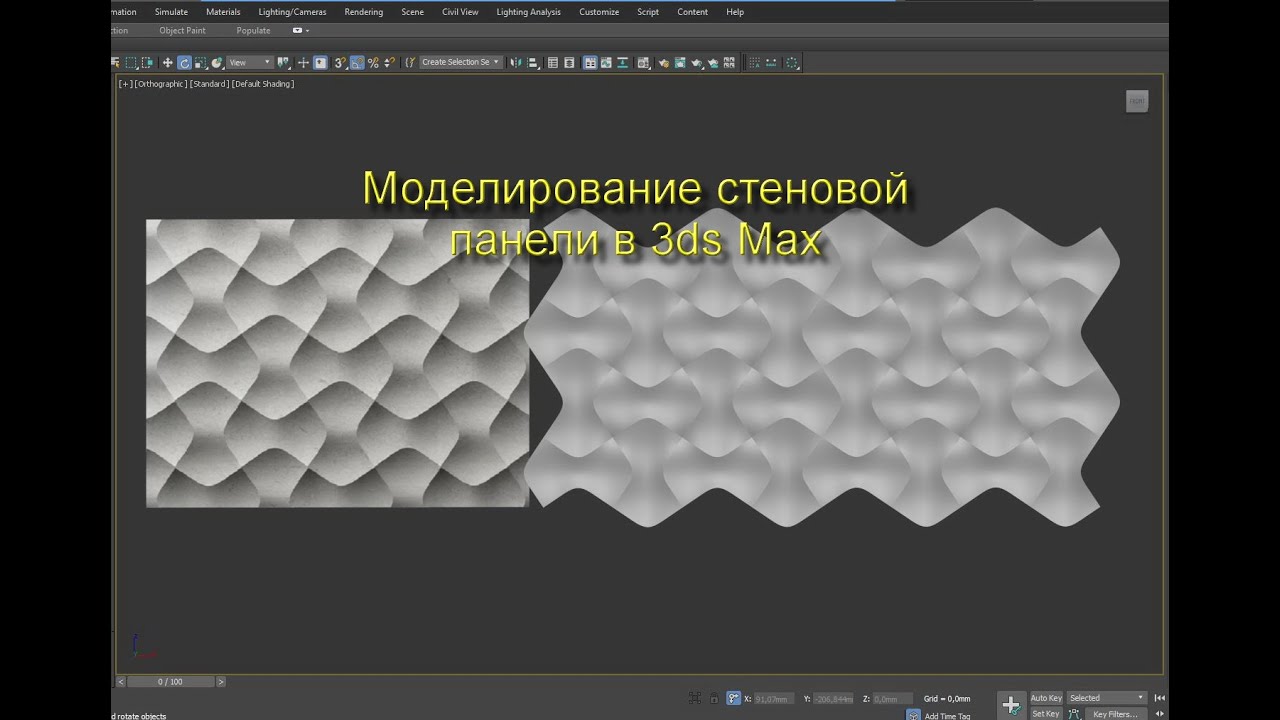Open the Material Editor

(643, 62)
